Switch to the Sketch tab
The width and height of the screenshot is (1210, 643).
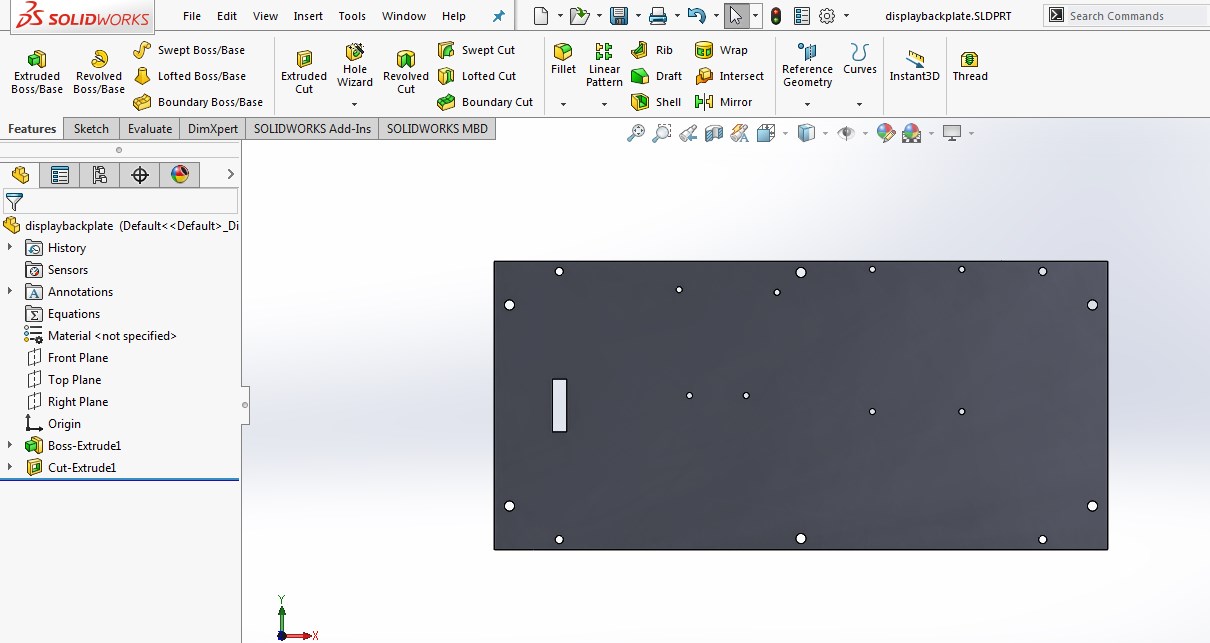coord(91,128)
